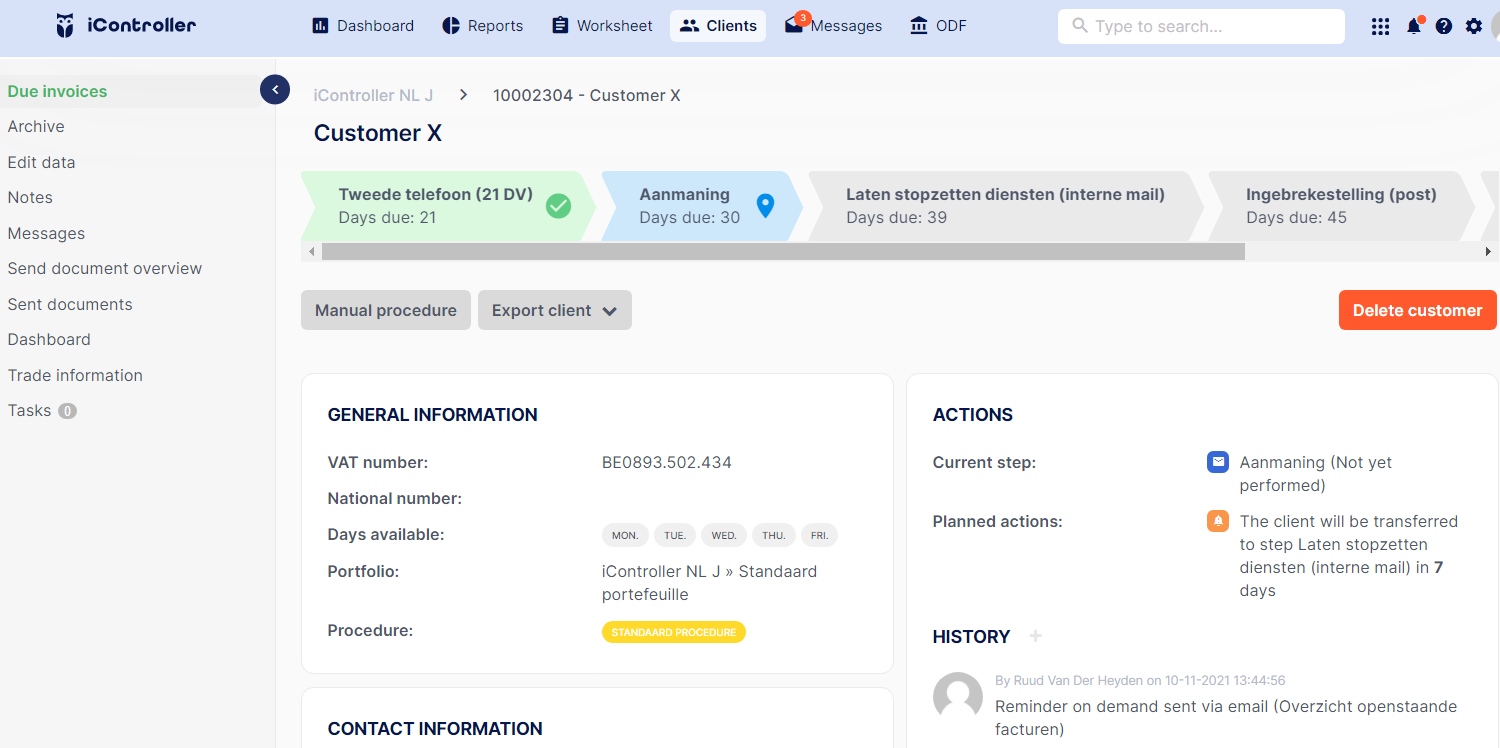Open Sent documents in sidebar

(x=70, y=304)
